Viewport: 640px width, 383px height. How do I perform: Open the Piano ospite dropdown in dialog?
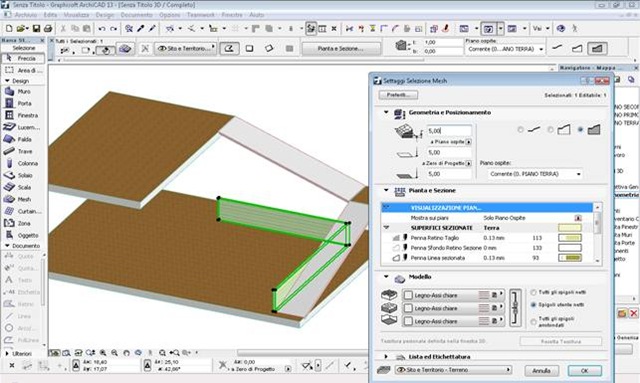(535, 174)
